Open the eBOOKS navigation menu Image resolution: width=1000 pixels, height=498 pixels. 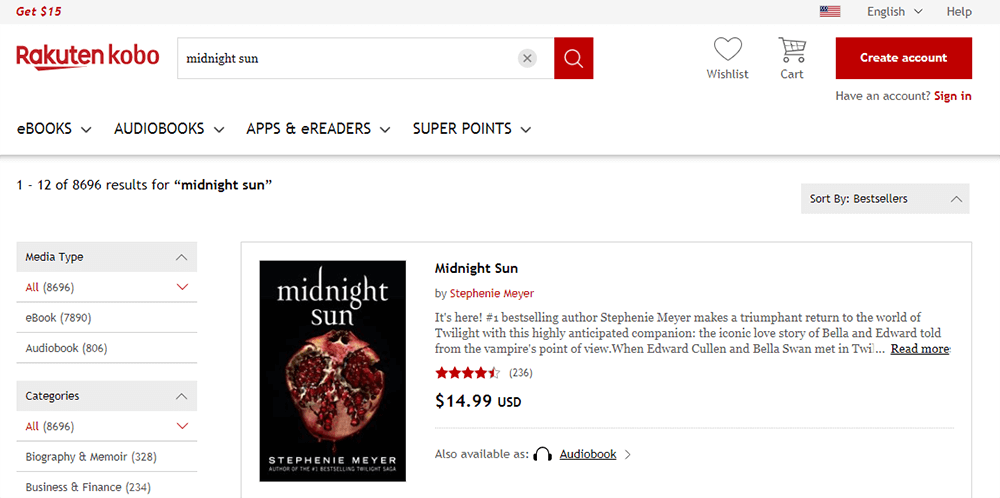click(54, 129)
